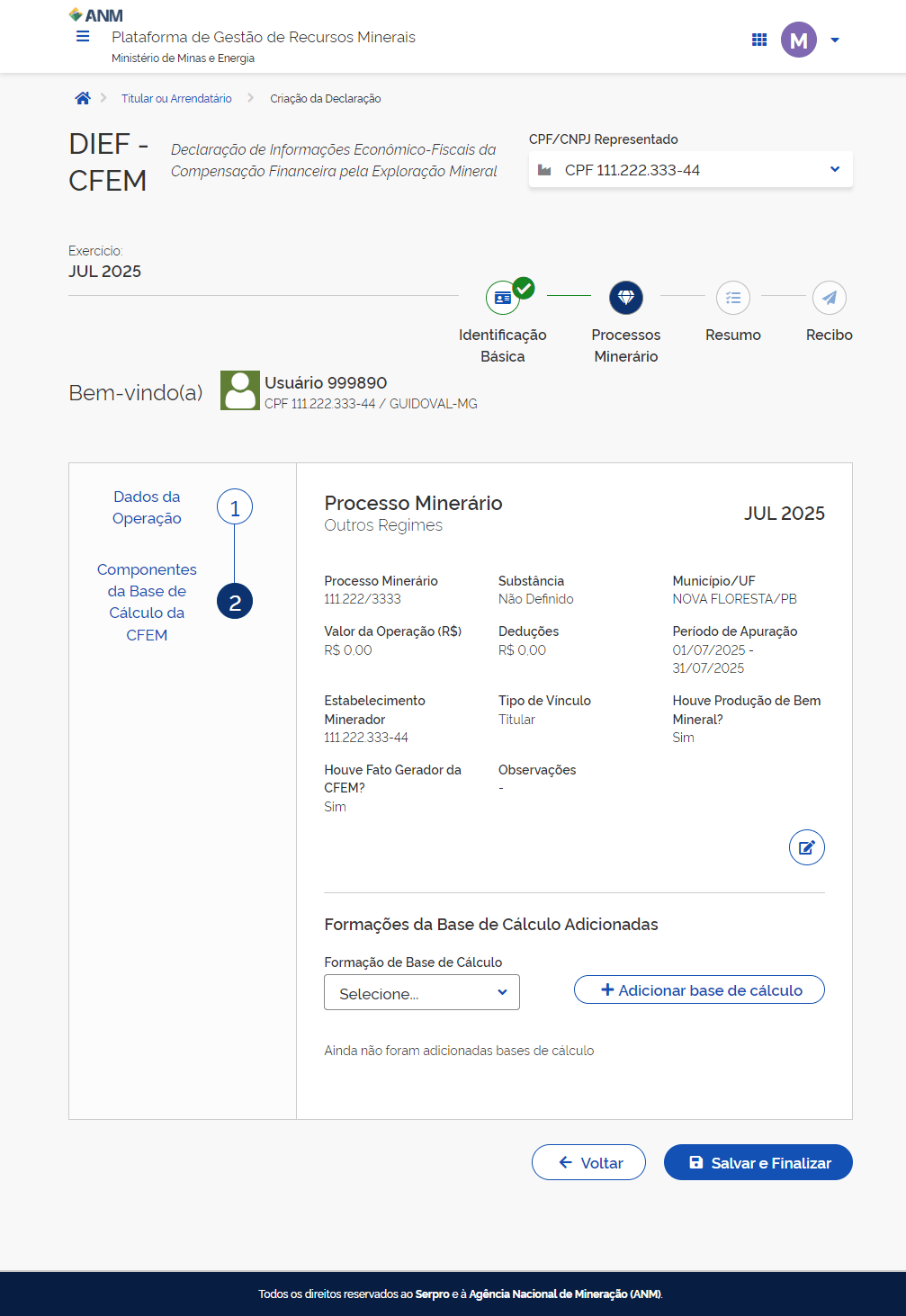Screen dimensions: 906x1316
Task: Open the hamburger navigation menu
Action: (83, 37)
